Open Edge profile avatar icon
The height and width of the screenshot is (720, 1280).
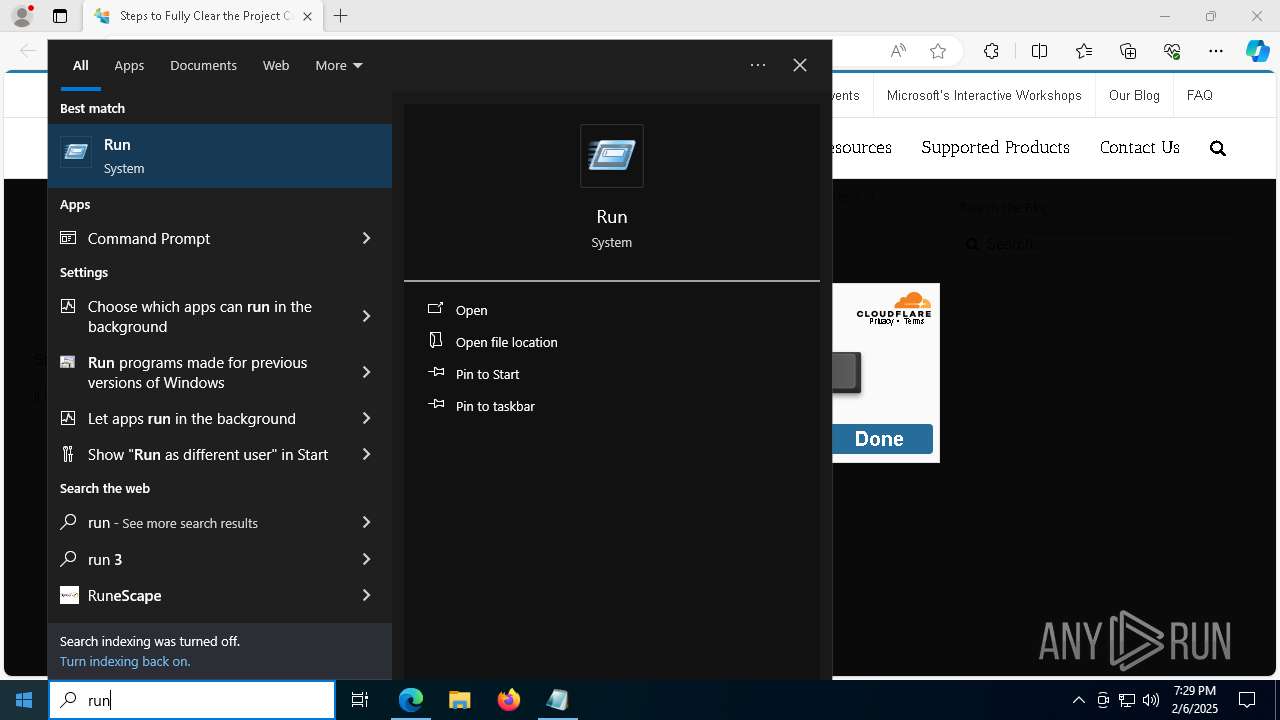22,16
